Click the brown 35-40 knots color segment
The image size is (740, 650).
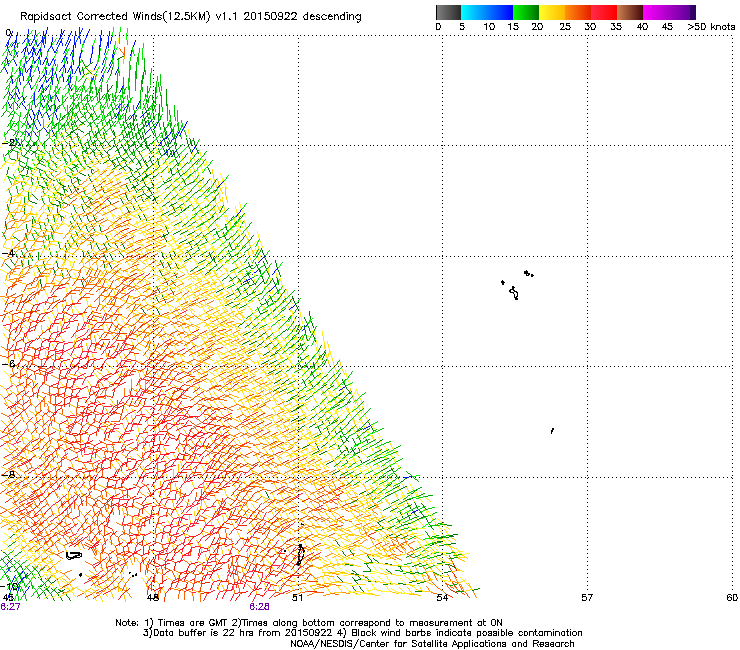(x=630, y=12)
